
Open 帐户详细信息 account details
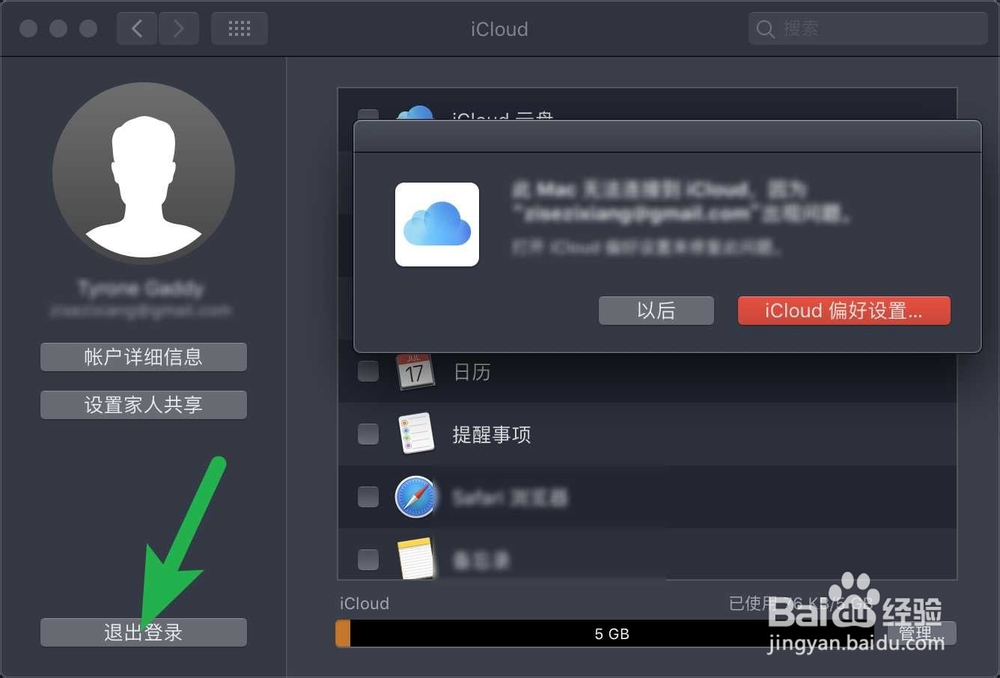tap(143, 357)
